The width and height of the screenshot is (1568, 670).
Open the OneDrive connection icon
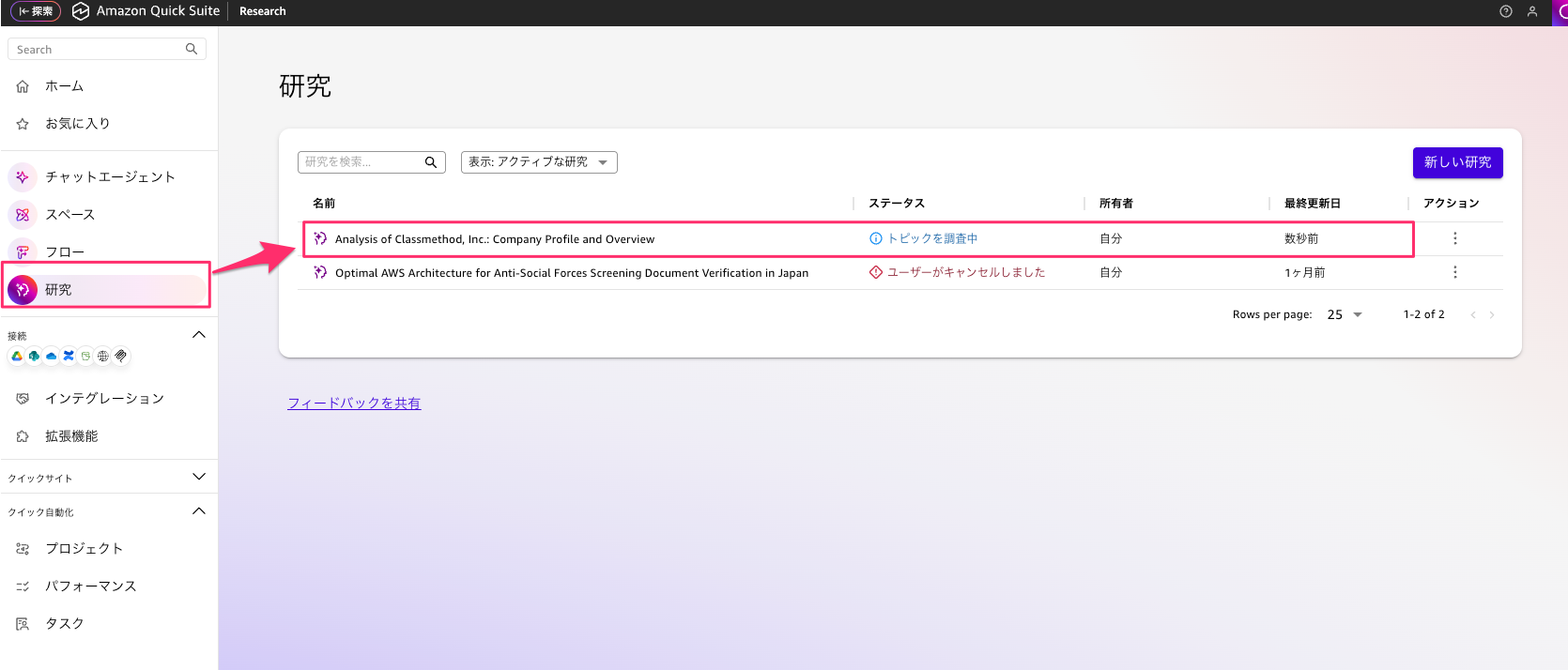[51, 356]
